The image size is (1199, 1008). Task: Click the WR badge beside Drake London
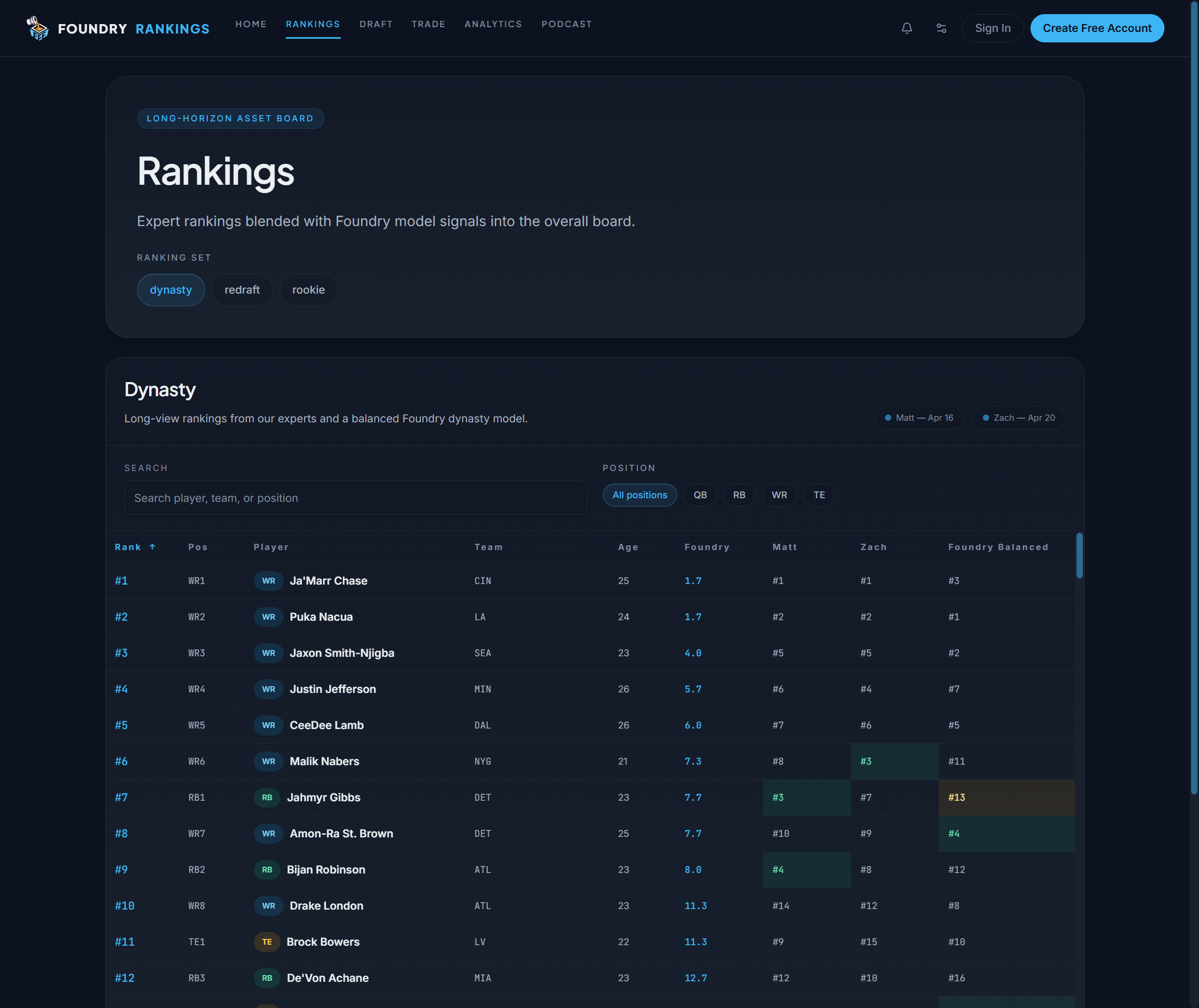pos(268,906)
